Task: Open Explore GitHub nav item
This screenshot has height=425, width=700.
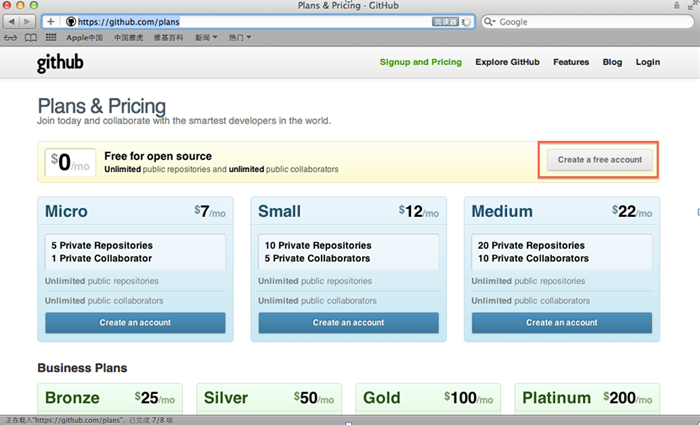Action: [x=507, y=62]
